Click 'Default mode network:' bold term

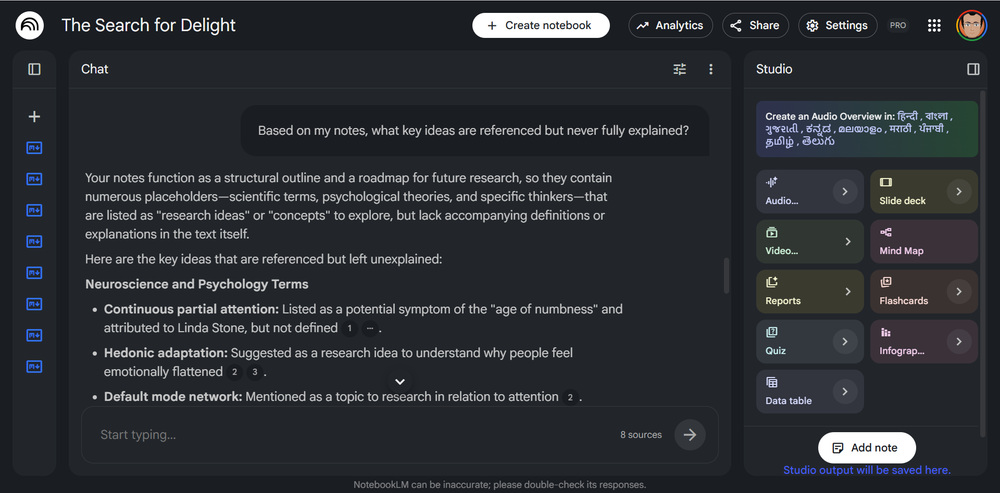173,397
